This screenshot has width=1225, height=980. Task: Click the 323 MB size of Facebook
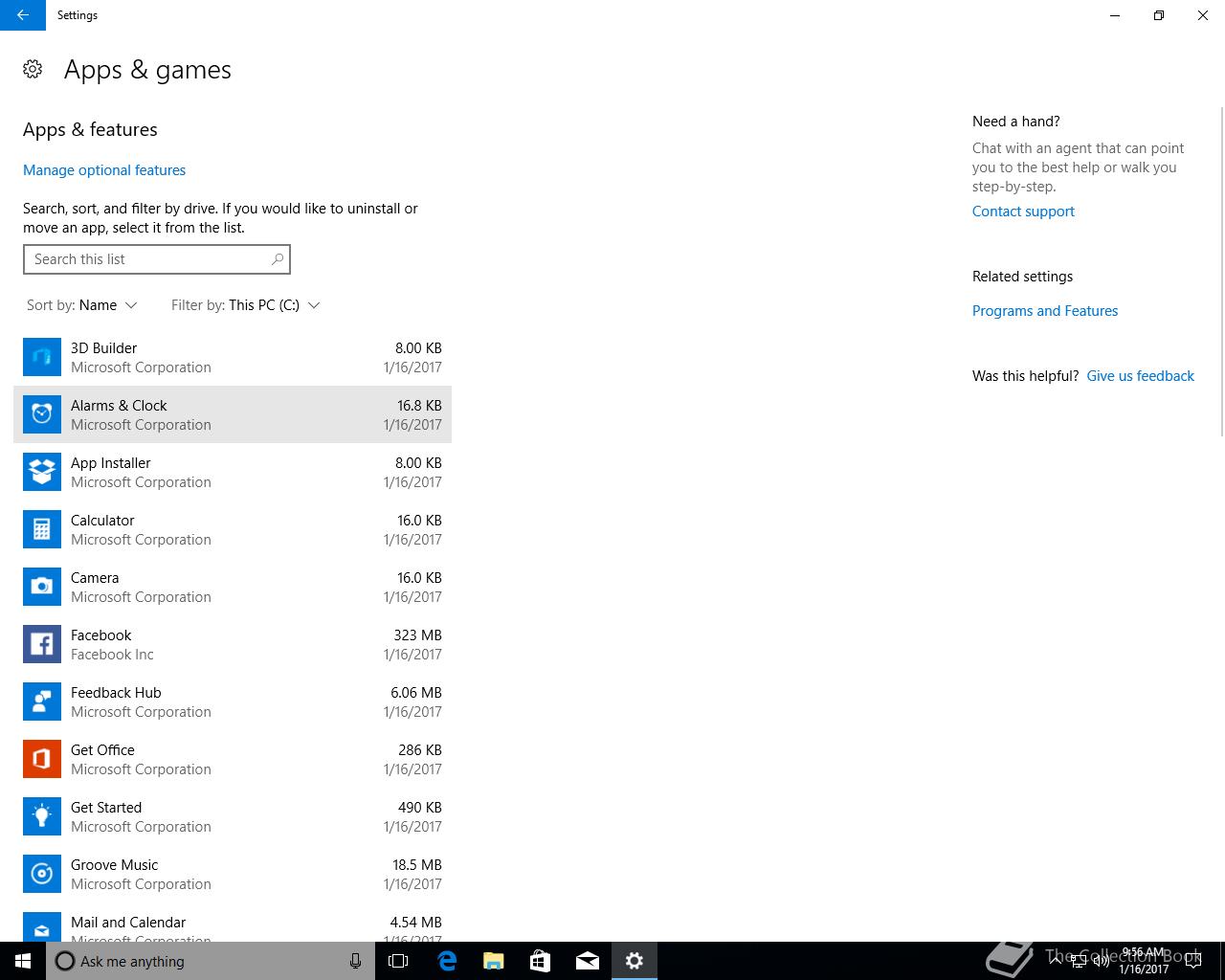tap(417, 635)
